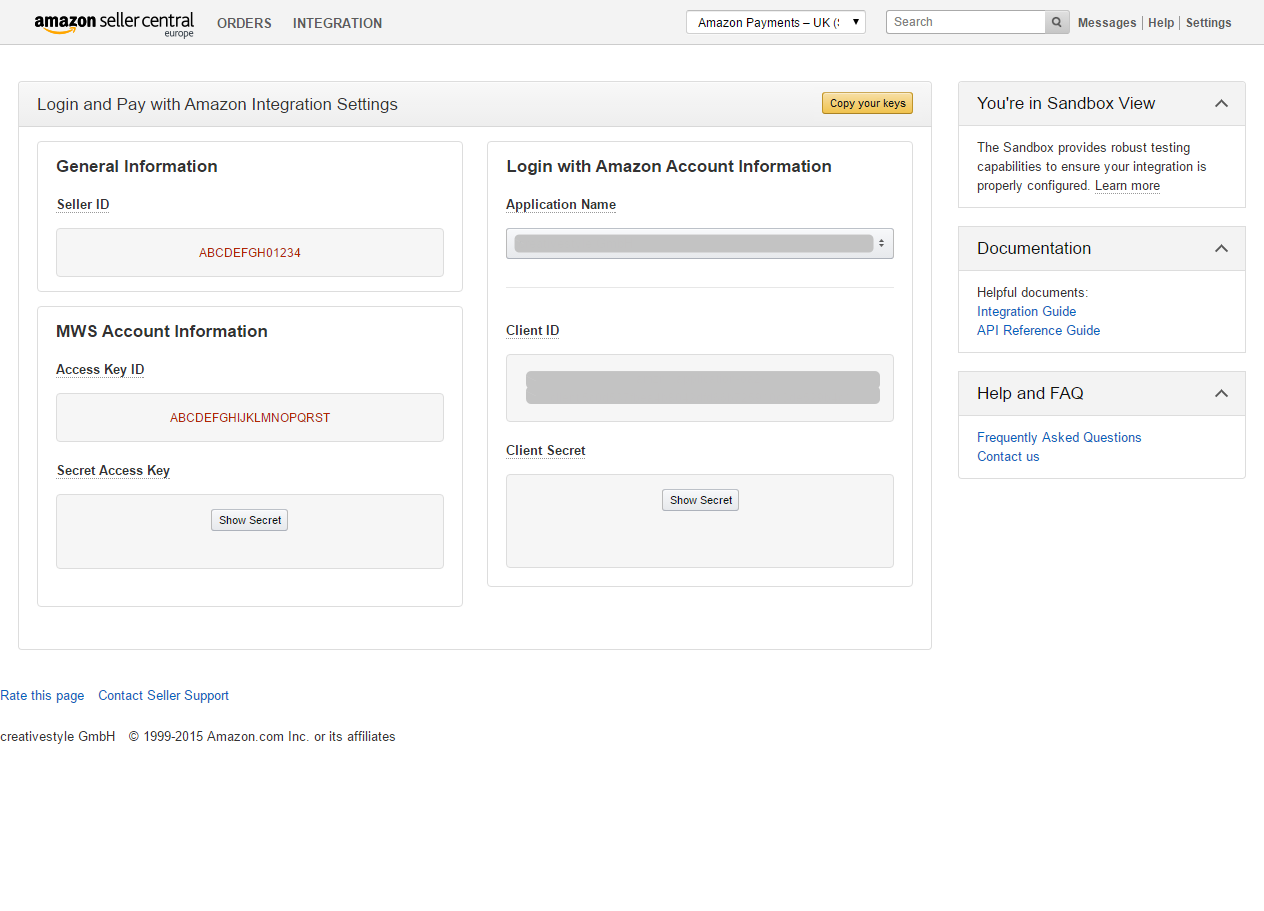Open the Orders menu

point(244,23)
